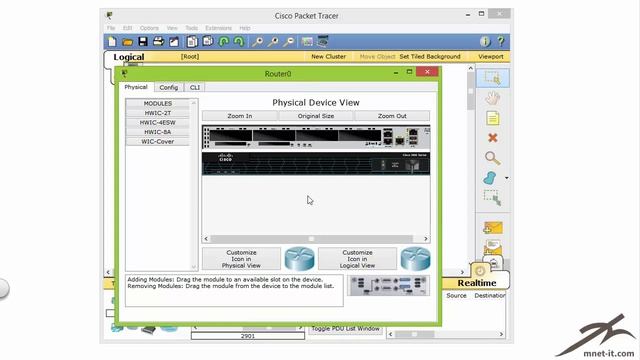Switch to Realtime mode tab
Viewport: 640px width, 360px height.
[x=476, y=283]
